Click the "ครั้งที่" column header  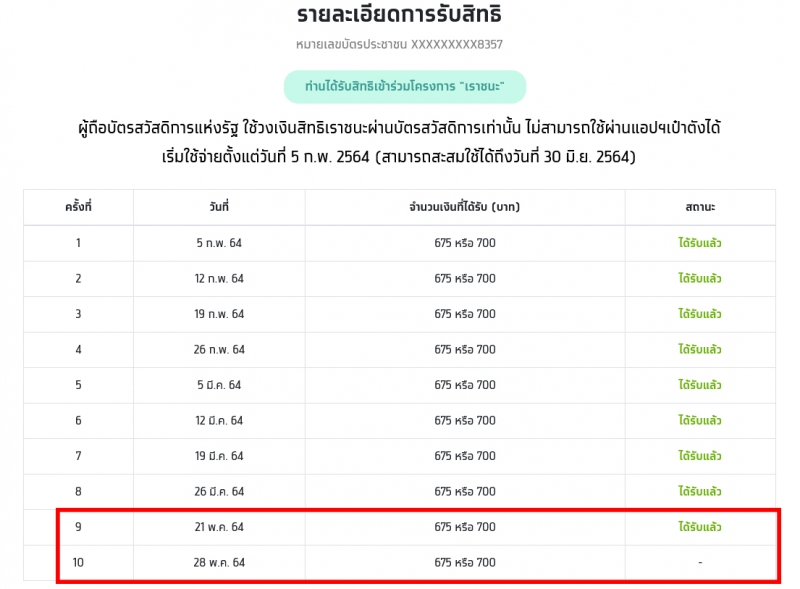click(78, 207)
